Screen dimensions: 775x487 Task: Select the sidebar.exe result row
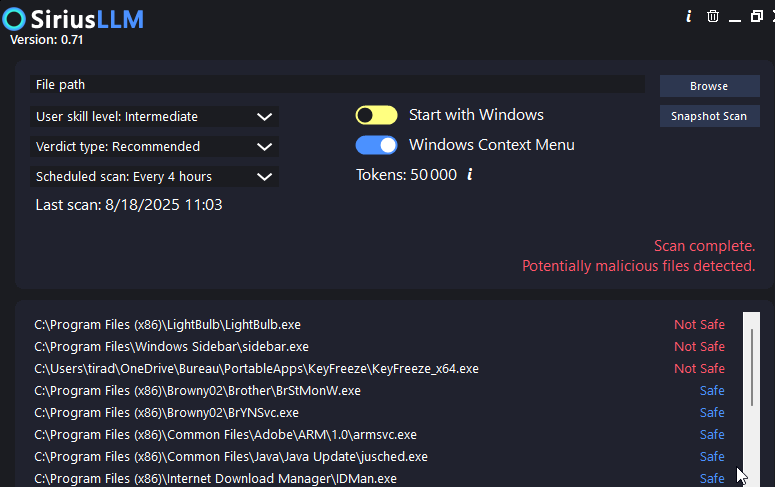(x=380, y=347)
